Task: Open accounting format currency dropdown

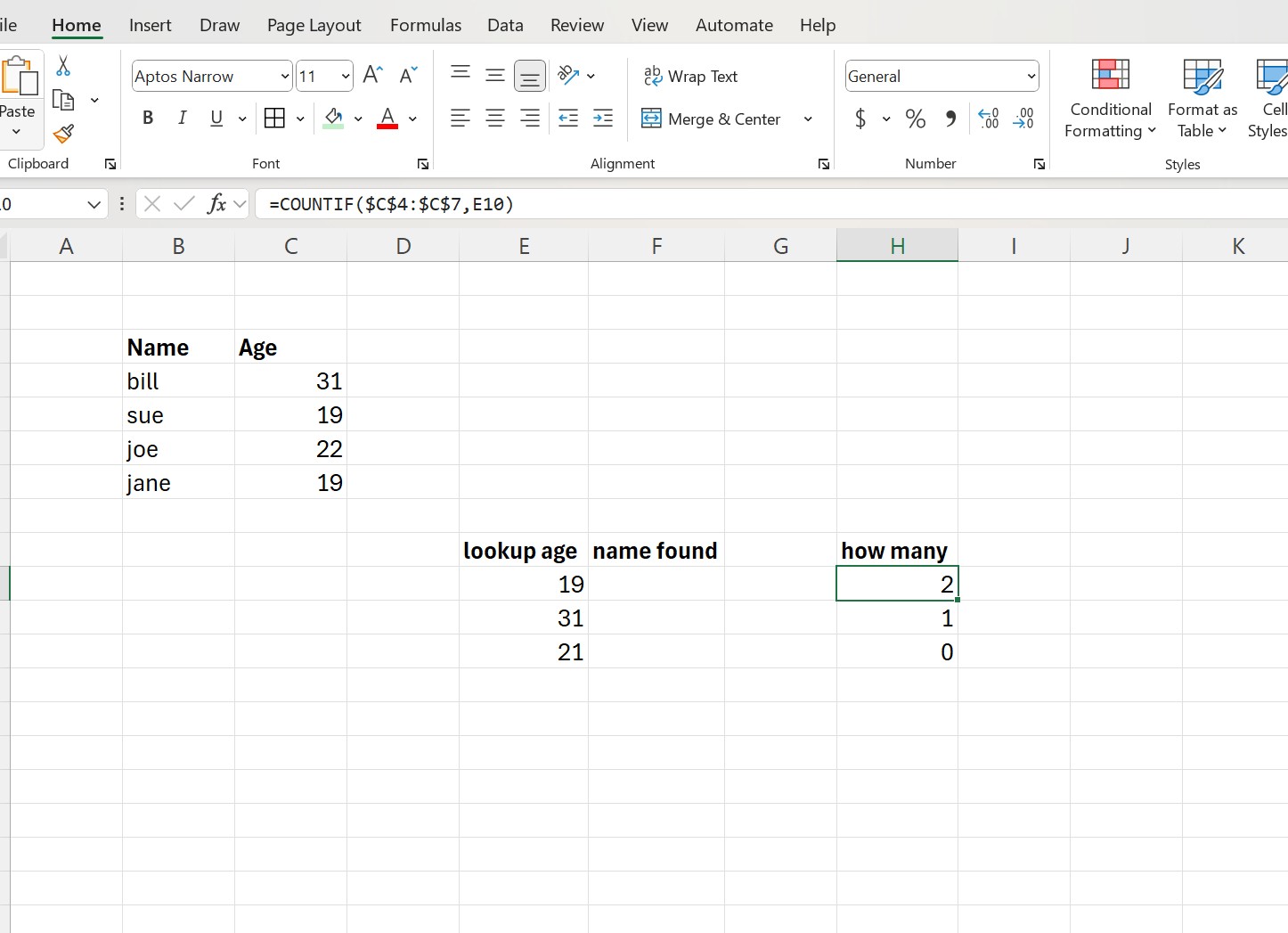Action: click(886, 119)
